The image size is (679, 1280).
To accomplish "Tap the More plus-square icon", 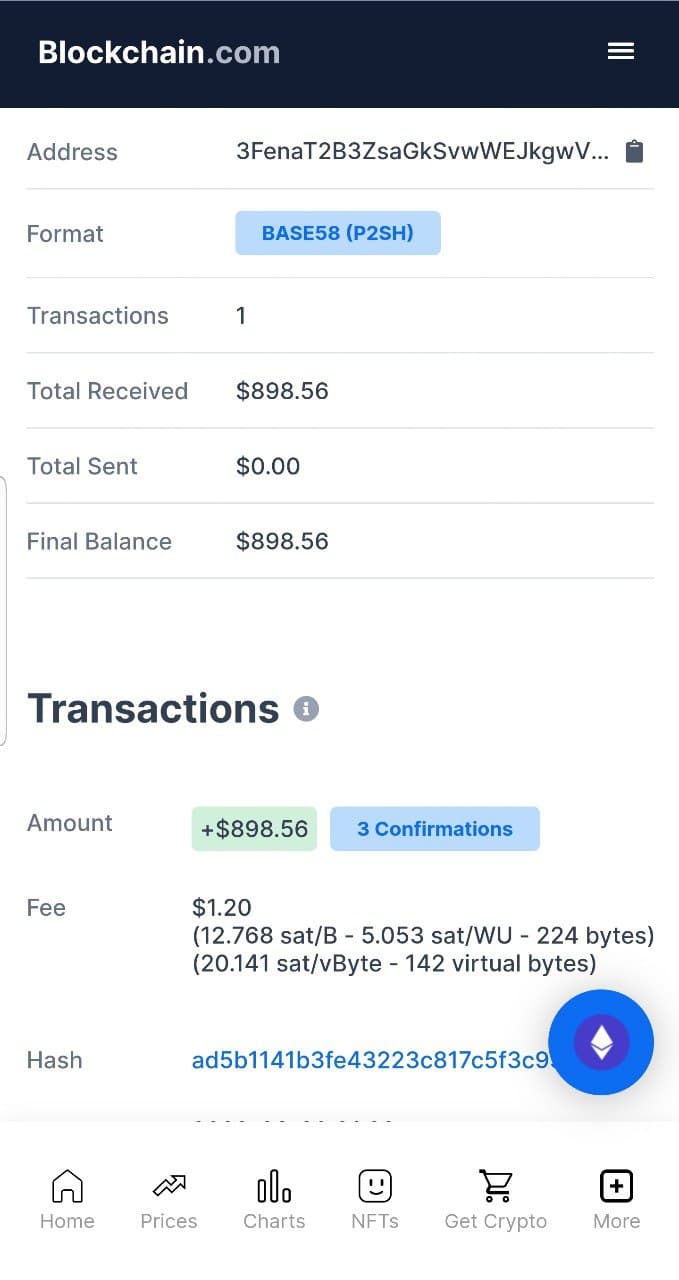I will coord(616,1196).
